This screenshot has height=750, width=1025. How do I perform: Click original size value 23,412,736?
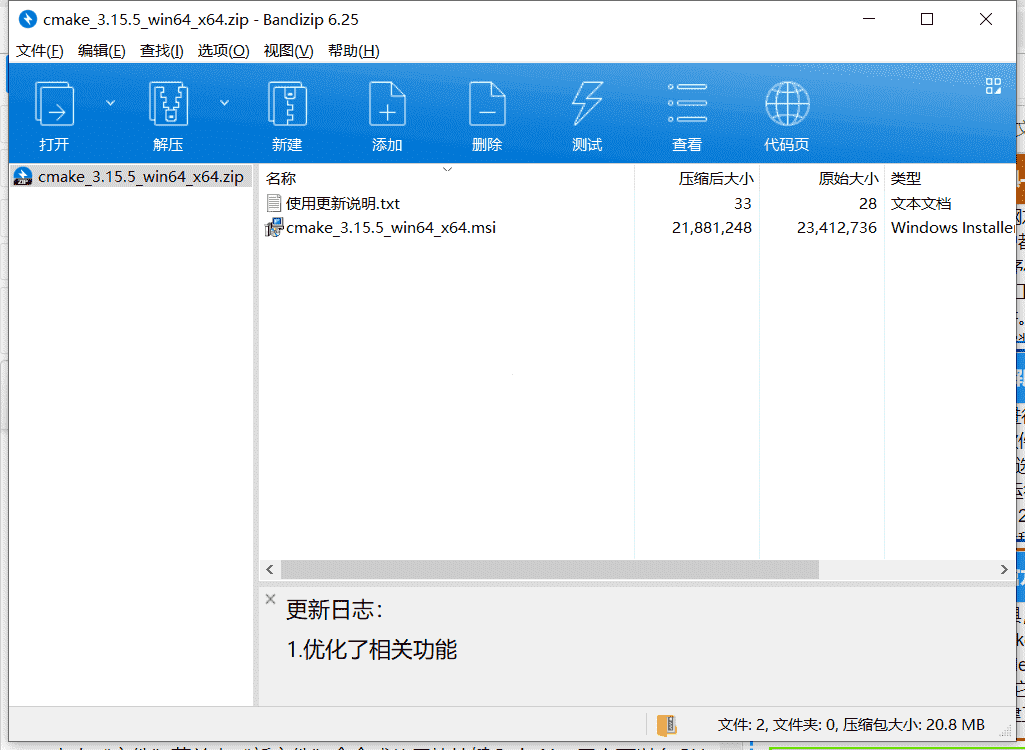pos(837,228)
